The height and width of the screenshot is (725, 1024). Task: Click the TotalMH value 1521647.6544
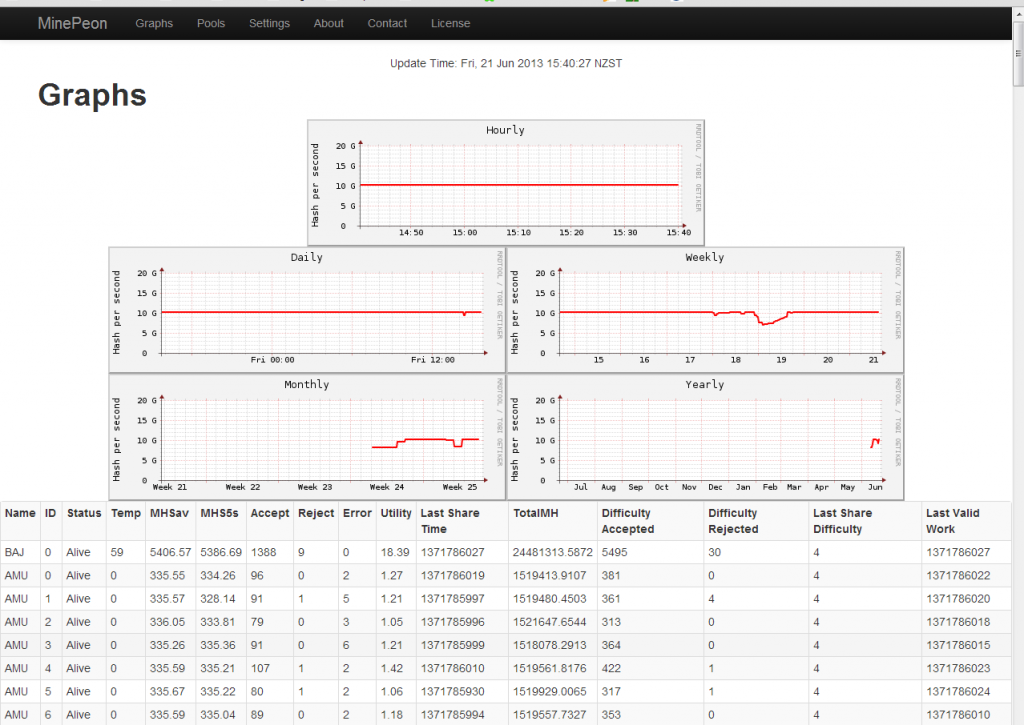tap(549, 622)
